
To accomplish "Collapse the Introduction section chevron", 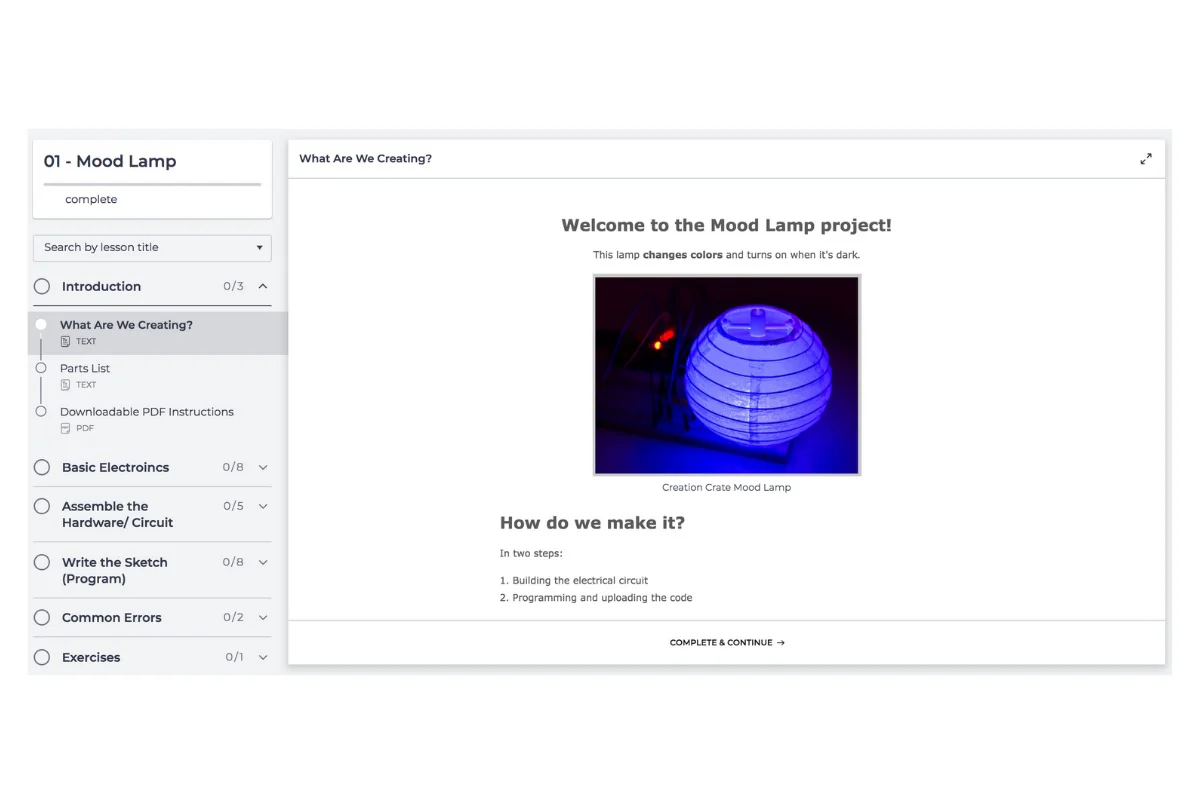I will point(263,286).
